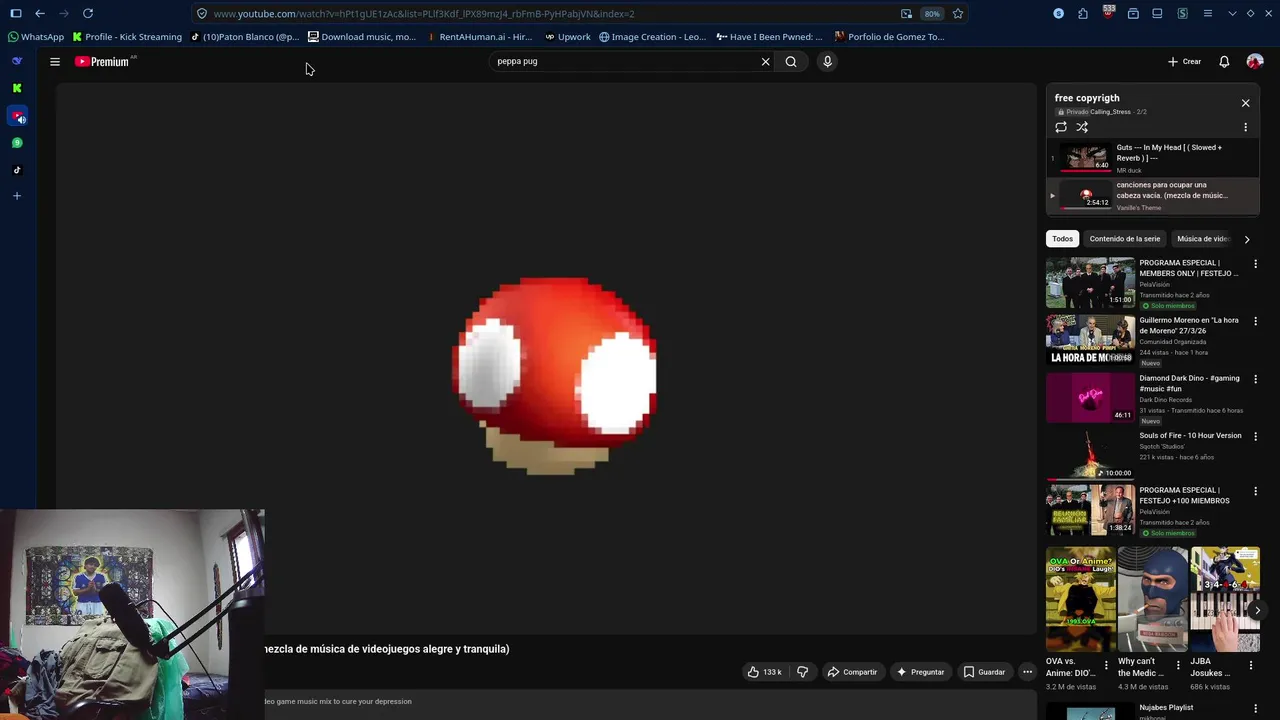Screen dimensions: 1280x720
Task: Open options for Guillermo Moreno video
Action: point(1255,322)
